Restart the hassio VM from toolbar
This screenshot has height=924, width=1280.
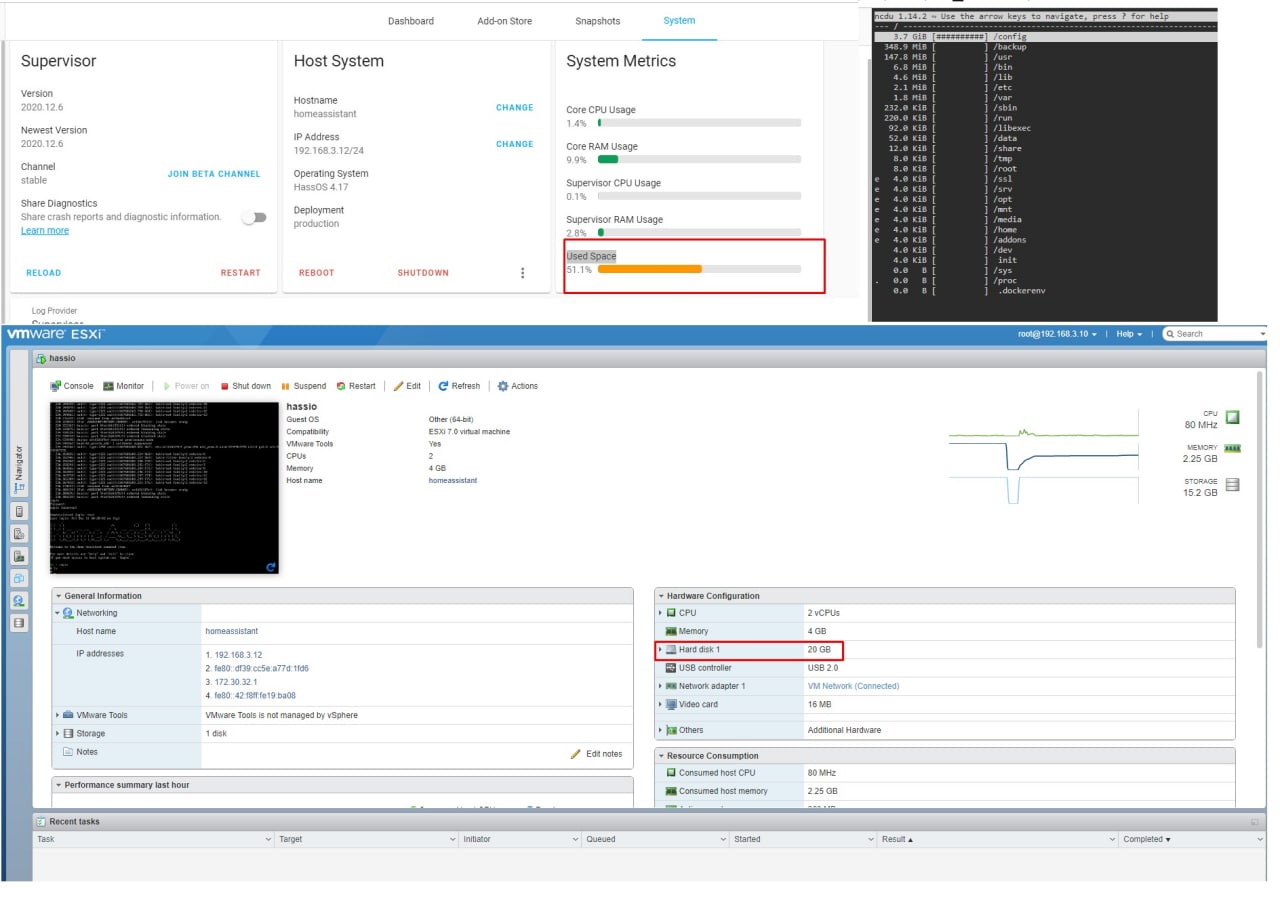[x=356, y=386]
